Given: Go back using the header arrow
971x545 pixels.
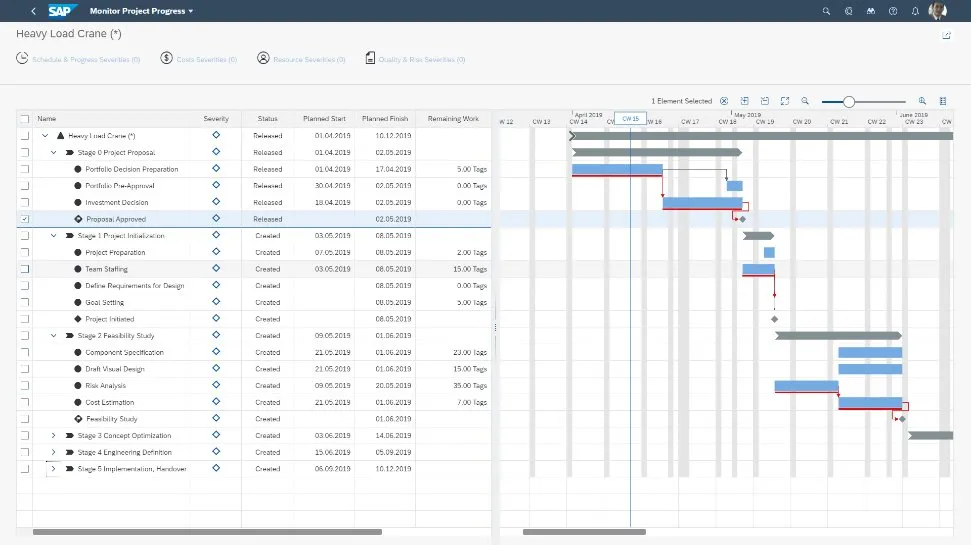Looking at the screenshot, I should (33, 11).
